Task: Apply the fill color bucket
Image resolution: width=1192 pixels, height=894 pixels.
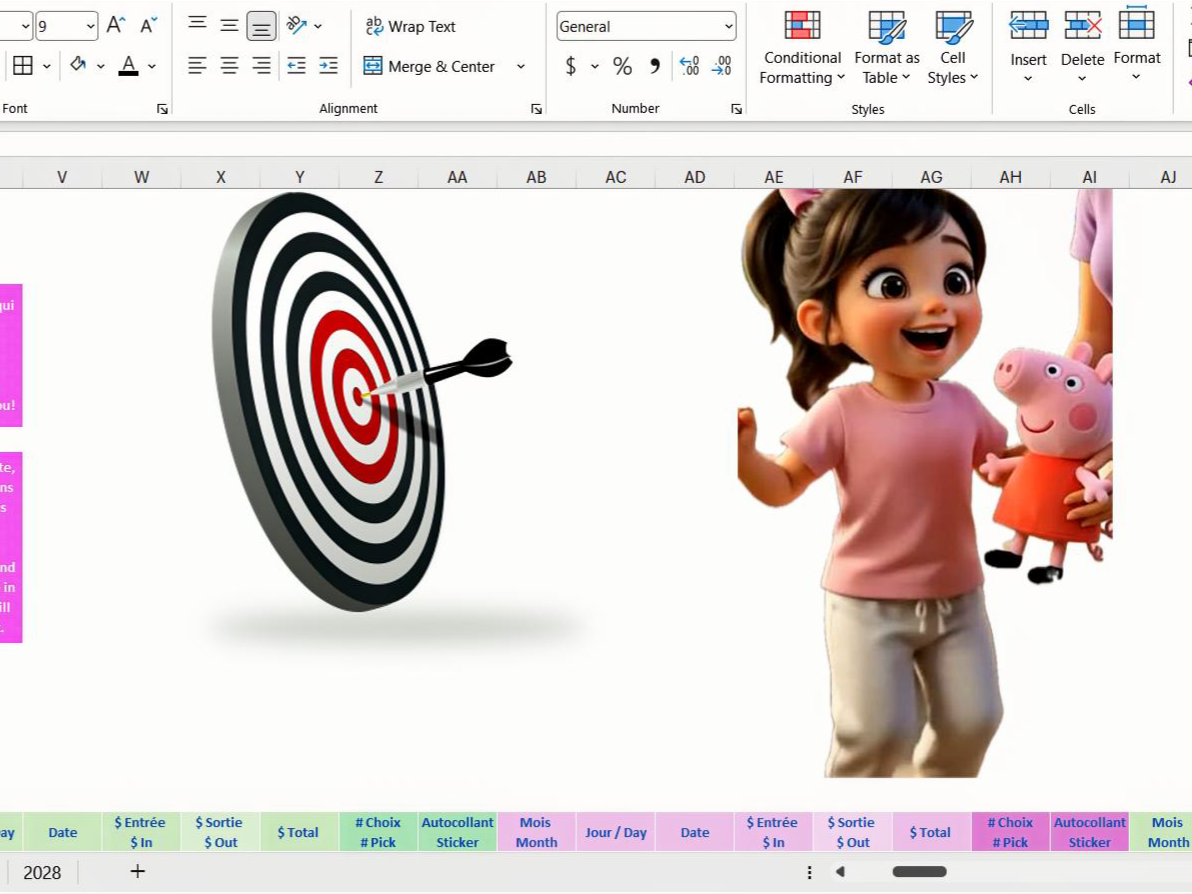Action: (78, 65)
